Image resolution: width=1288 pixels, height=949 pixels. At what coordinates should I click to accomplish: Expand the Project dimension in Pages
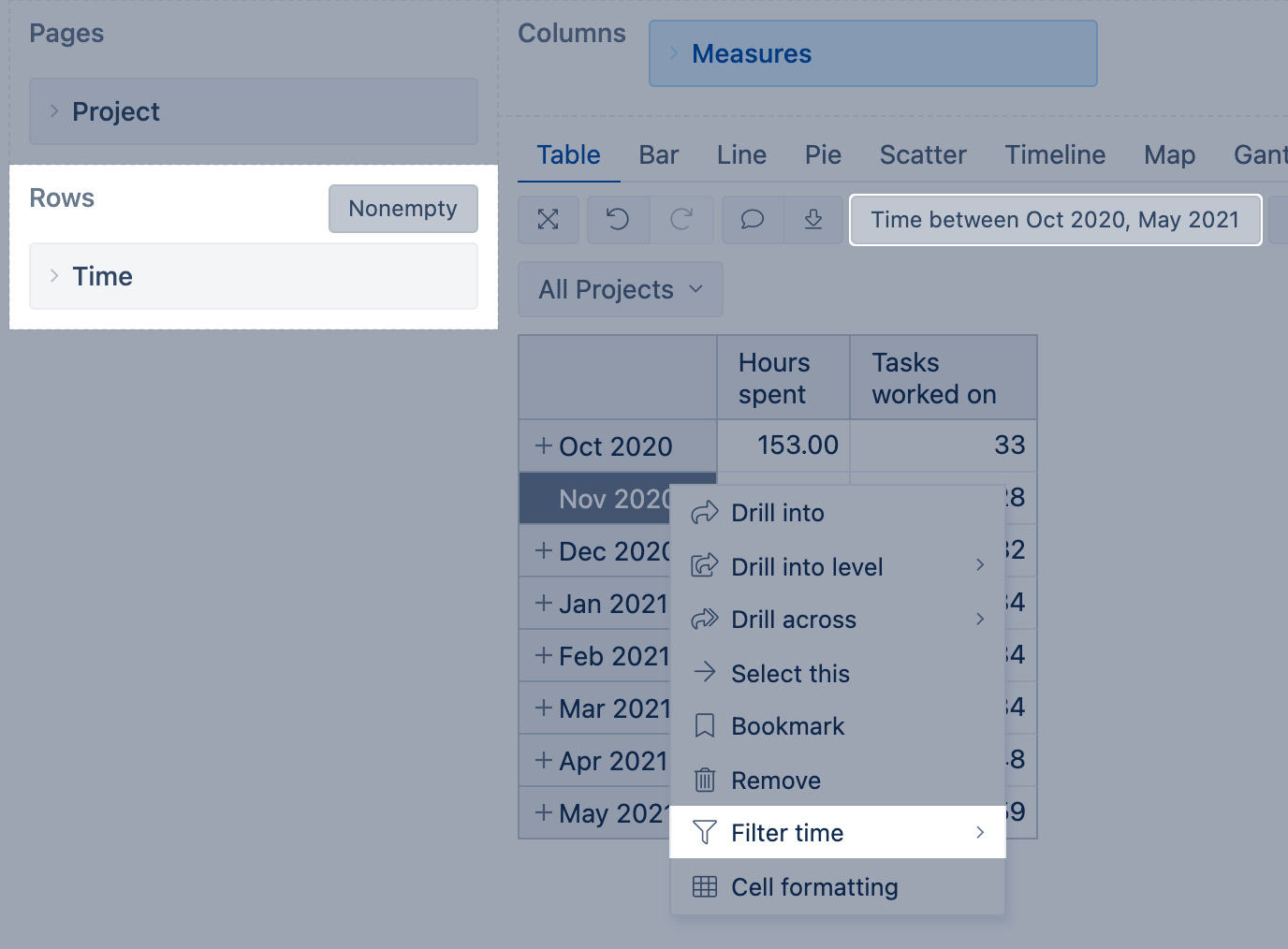pos(54,111)
